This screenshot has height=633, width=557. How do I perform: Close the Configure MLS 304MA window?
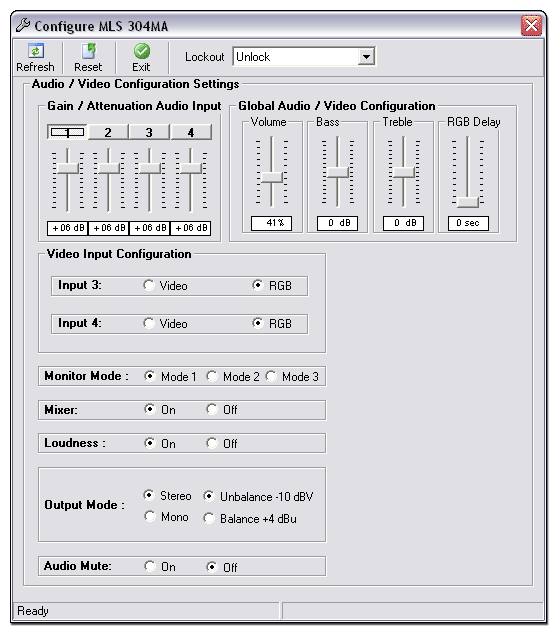531,26
